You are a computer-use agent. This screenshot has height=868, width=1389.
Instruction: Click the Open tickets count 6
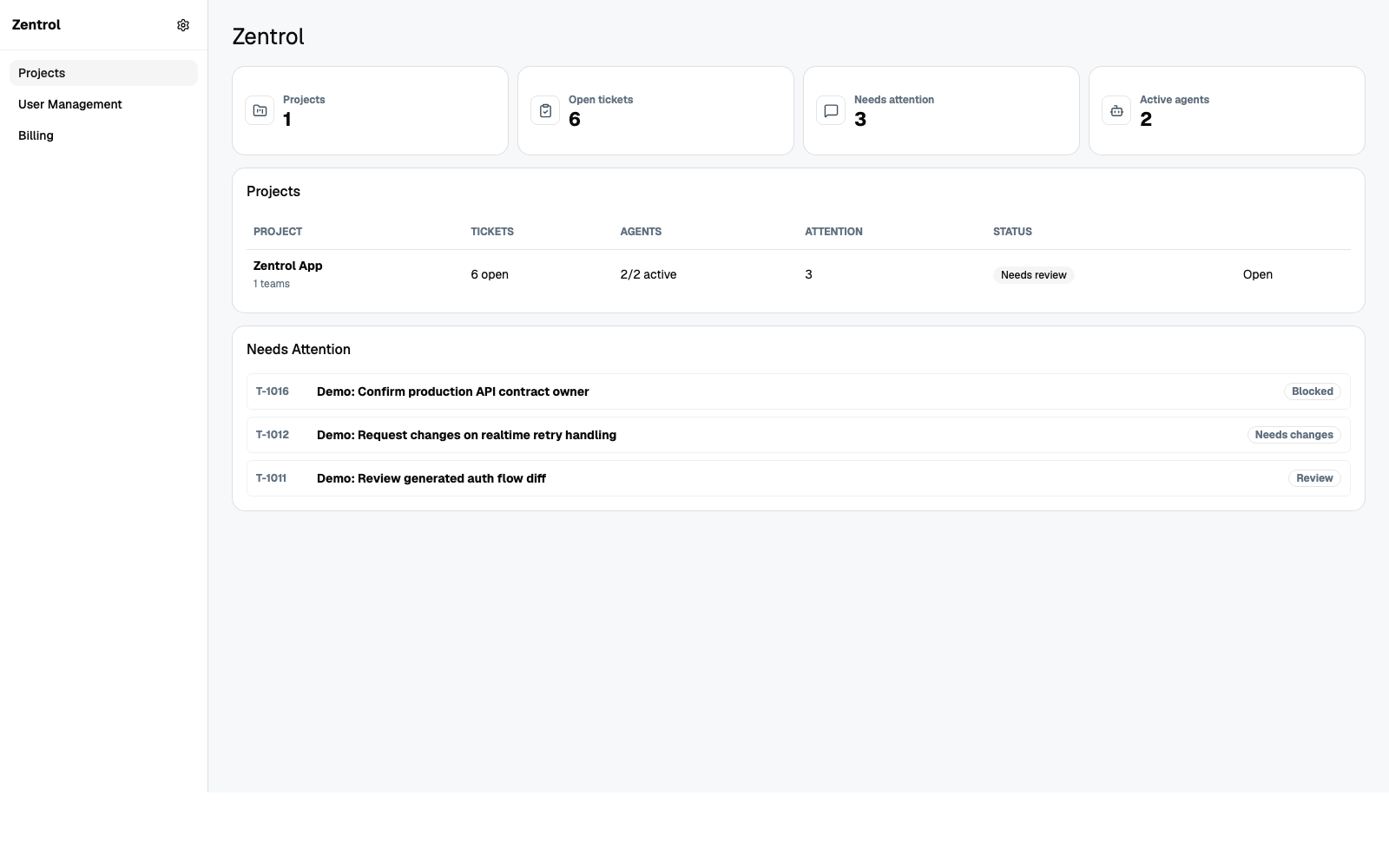575,120
